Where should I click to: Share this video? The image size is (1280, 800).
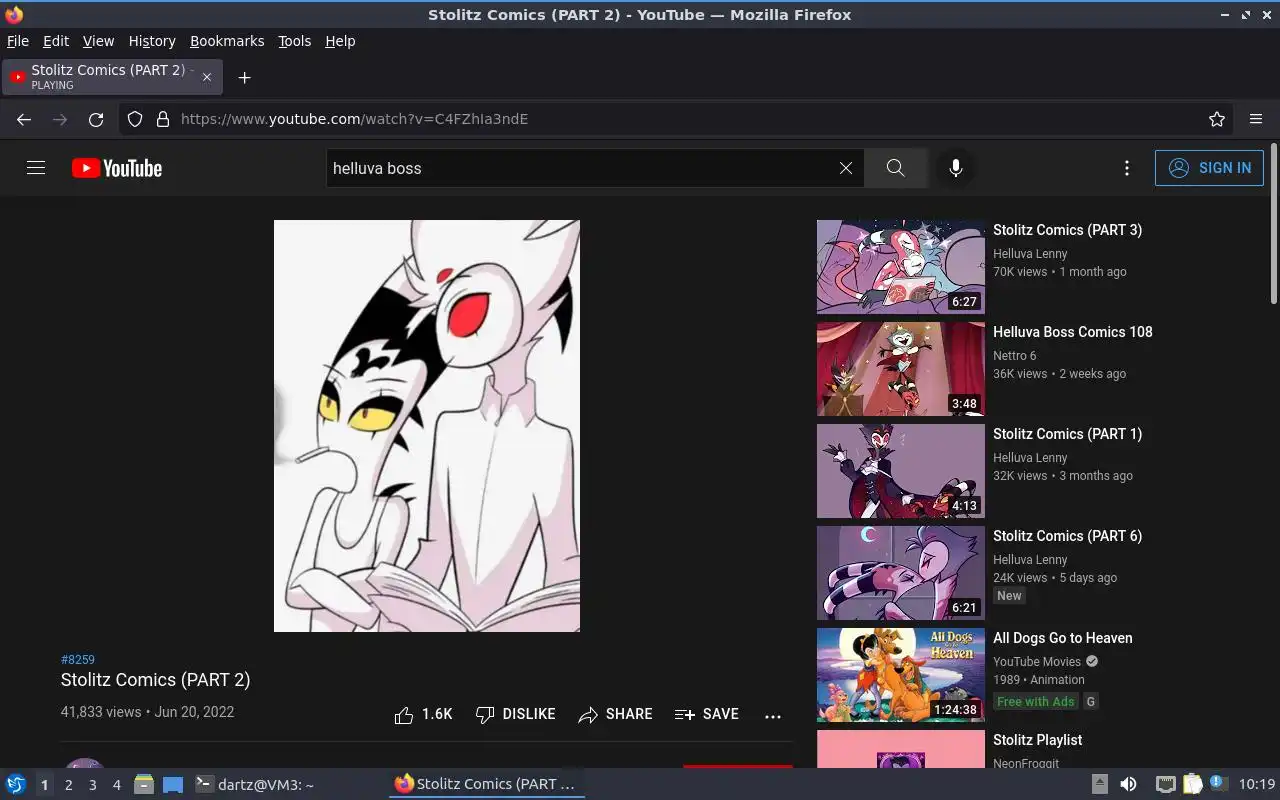[x=615, y=714]
